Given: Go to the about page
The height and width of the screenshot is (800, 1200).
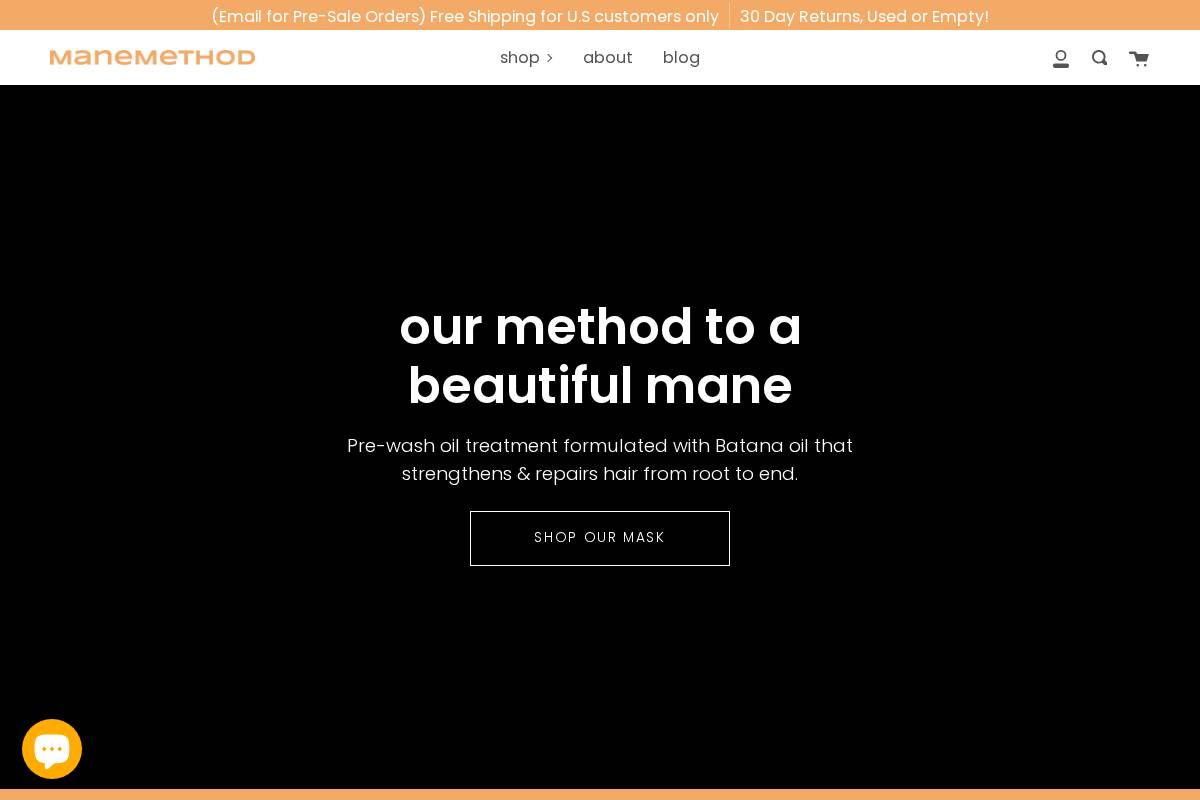Looking at the screenshot, I should tap(607, 57).
